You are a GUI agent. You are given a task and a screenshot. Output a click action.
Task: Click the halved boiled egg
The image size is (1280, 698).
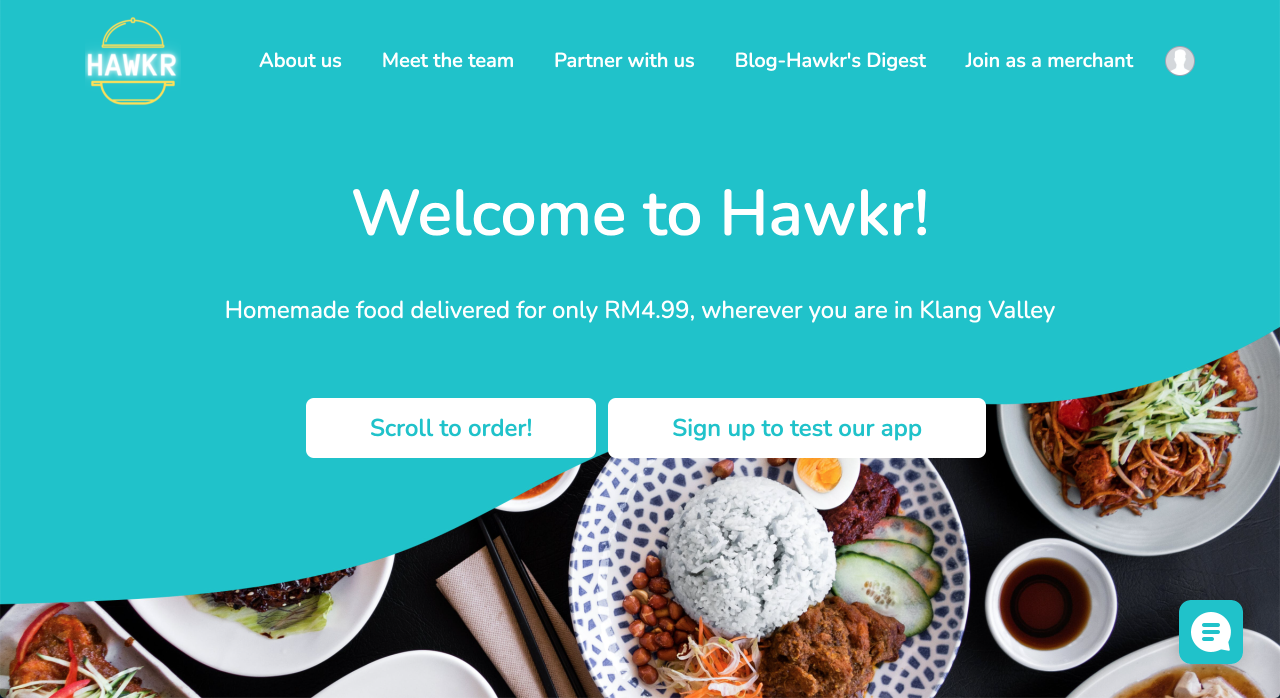click(826, 481)
